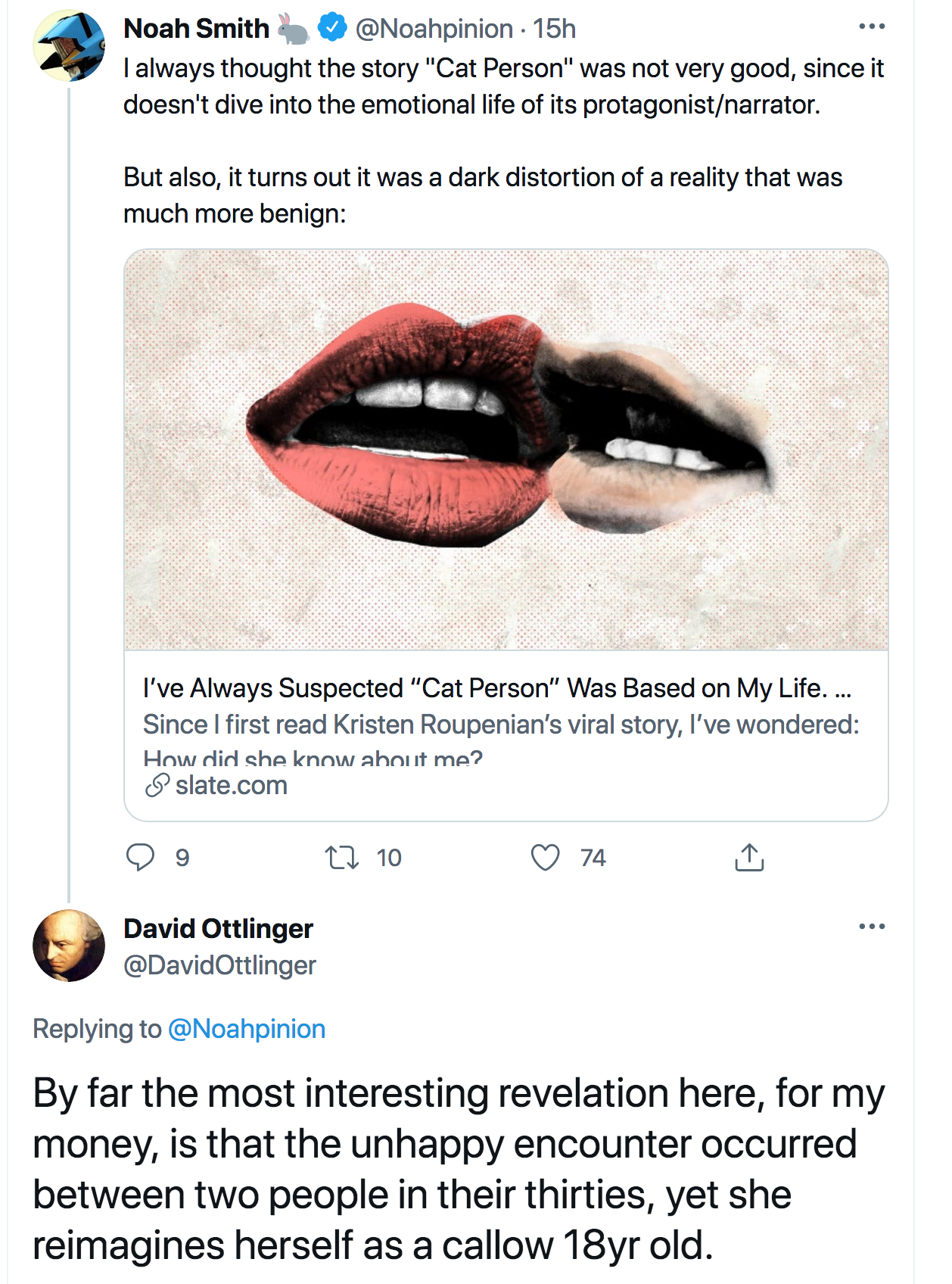Visit the @Noahpinion handle in the tweet header
952x1284 pixels.
(434, 29)
